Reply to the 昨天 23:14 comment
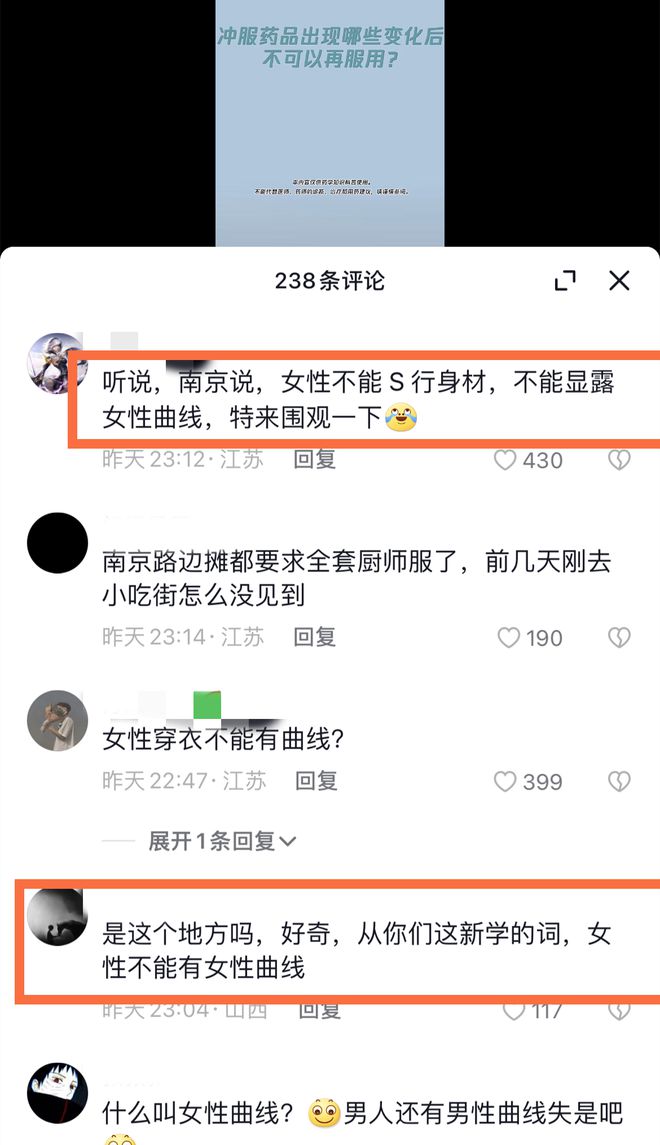660x1145 pixels. pyautogui.click(x=315, y=637)
